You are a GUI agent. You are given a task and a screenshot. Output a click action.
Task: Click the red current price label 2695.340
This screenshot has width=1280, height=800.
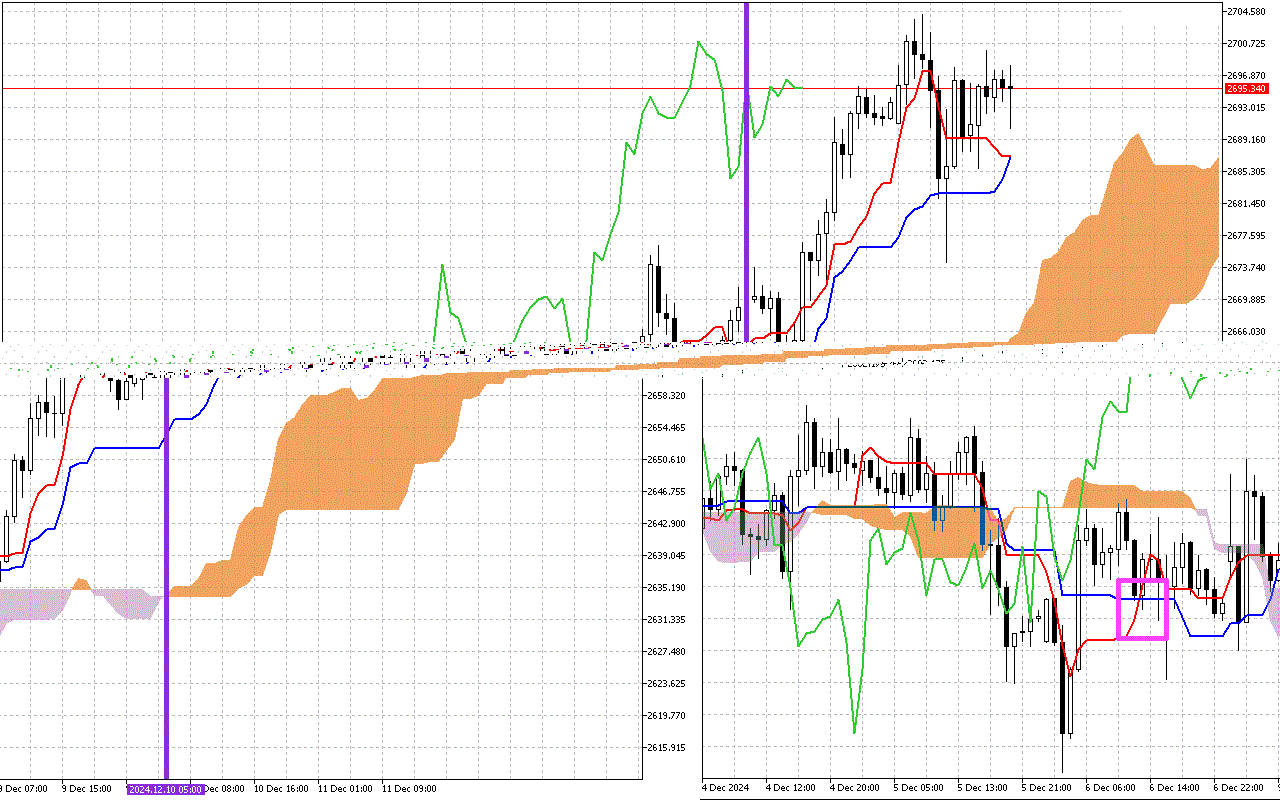[1246, 89]
